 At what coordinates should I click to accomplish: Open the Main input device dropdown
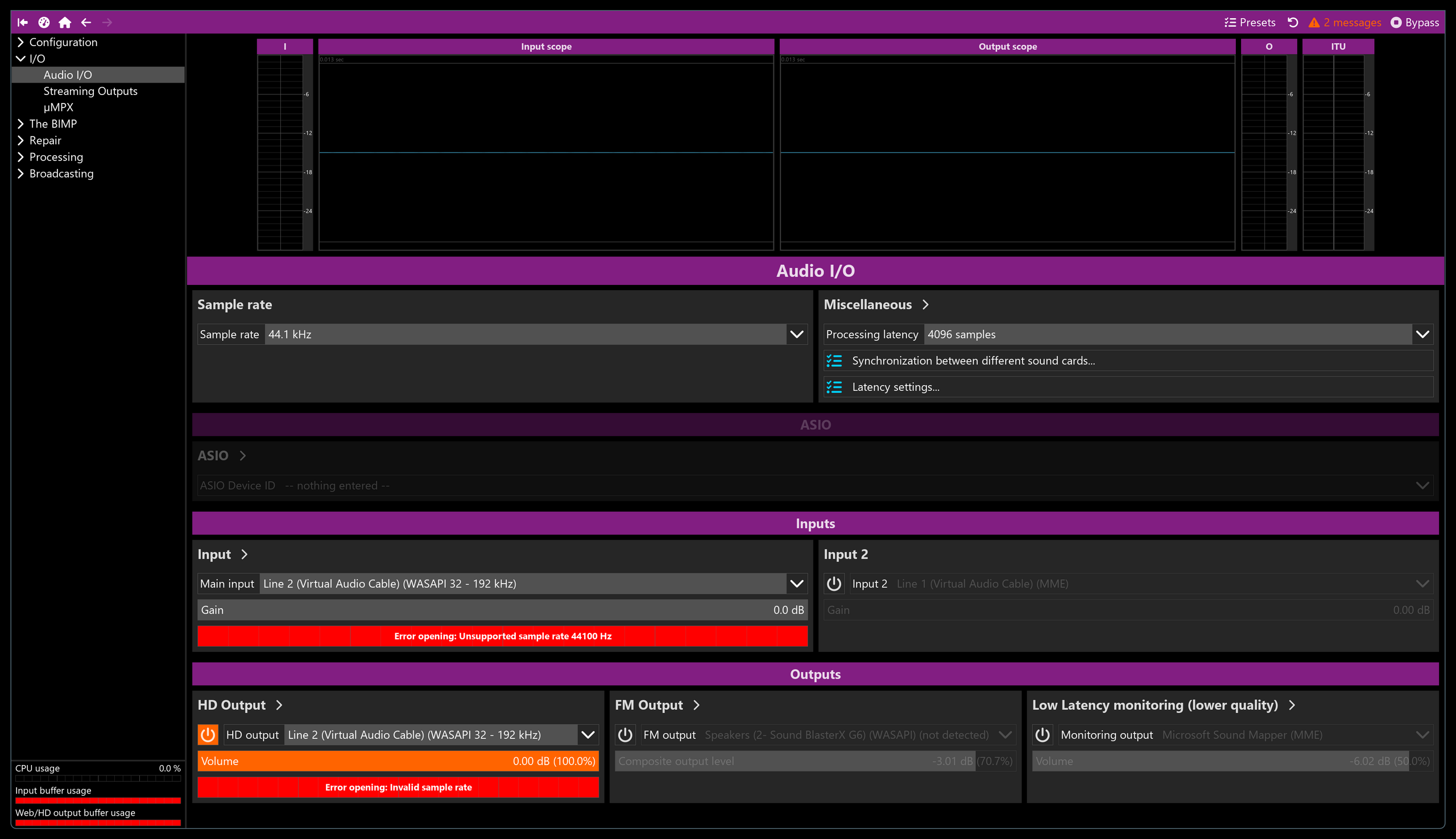click(502, 584)
